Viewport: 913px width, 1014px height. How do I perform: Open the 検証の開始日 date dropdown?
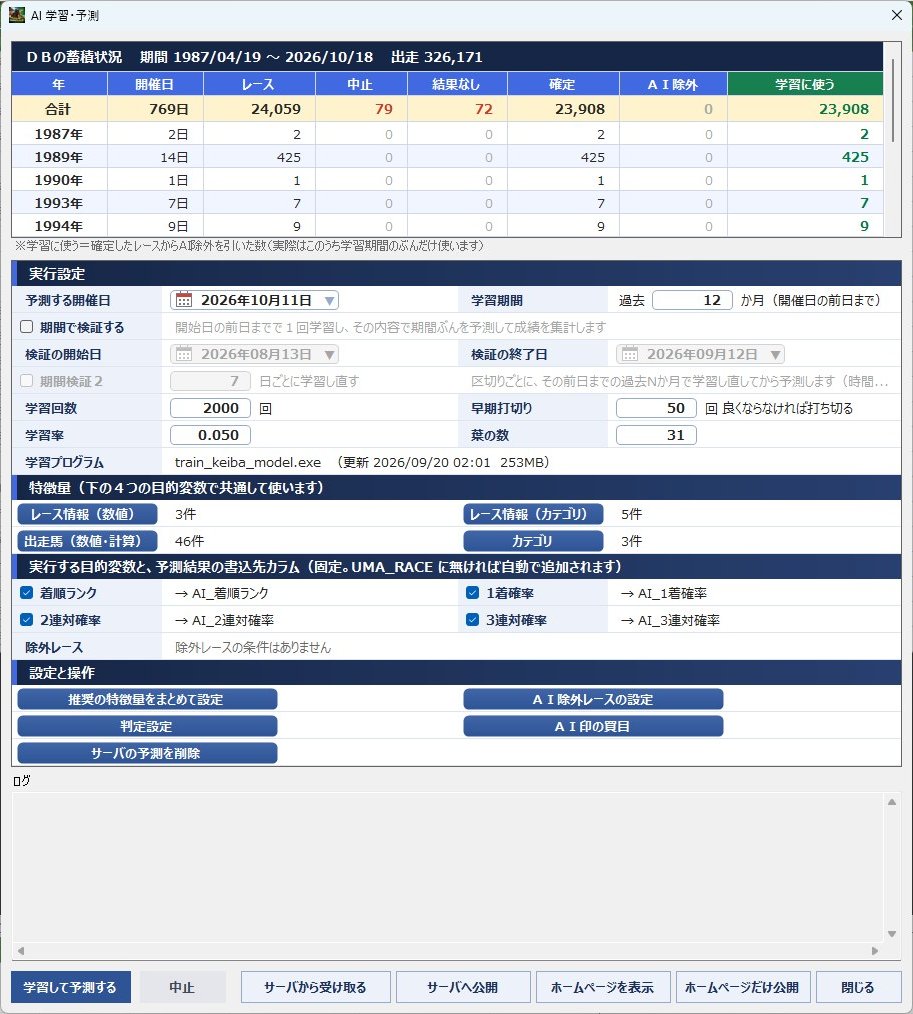(329, 354)
